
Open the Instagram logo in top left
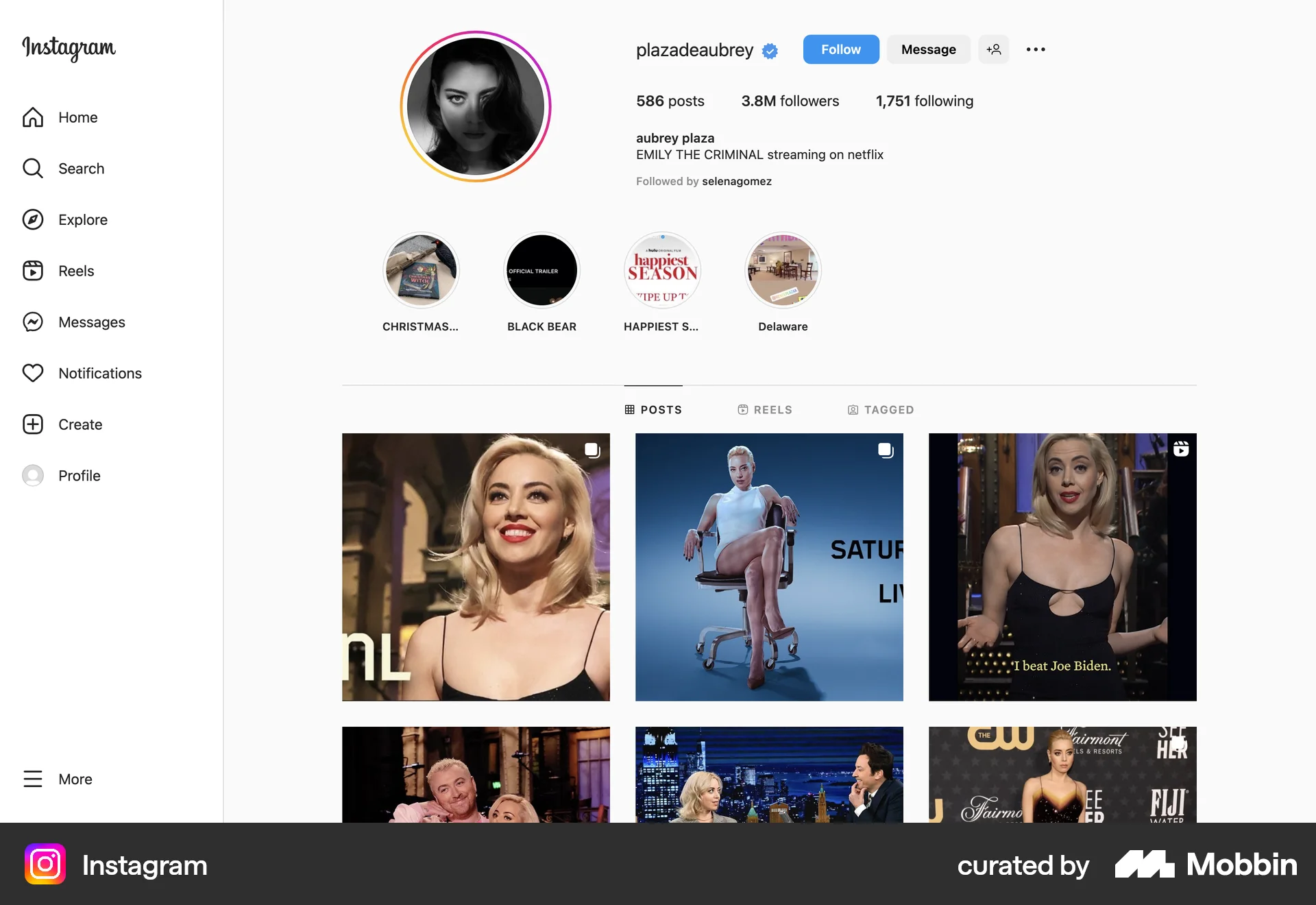coord(68,49)
